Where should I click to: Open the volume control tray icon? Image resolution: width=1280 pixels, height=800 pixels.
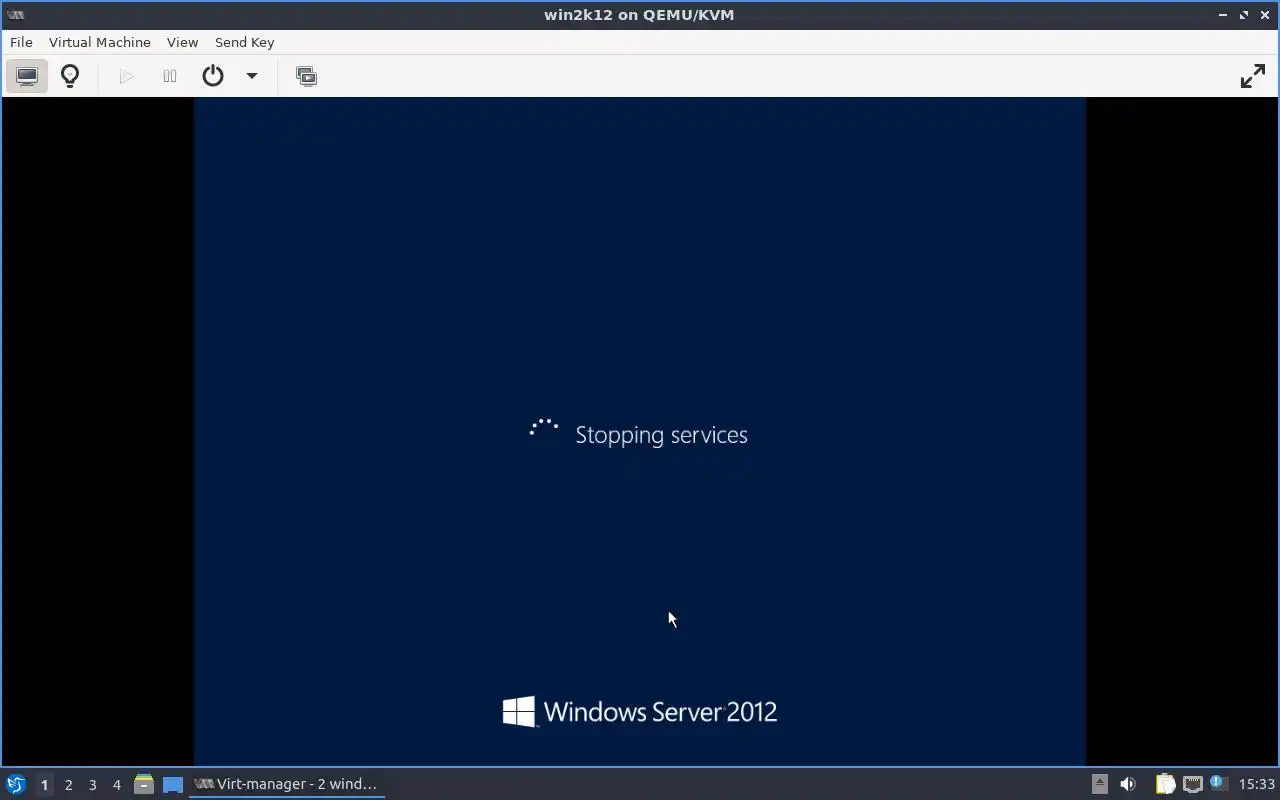point(1128,784)
